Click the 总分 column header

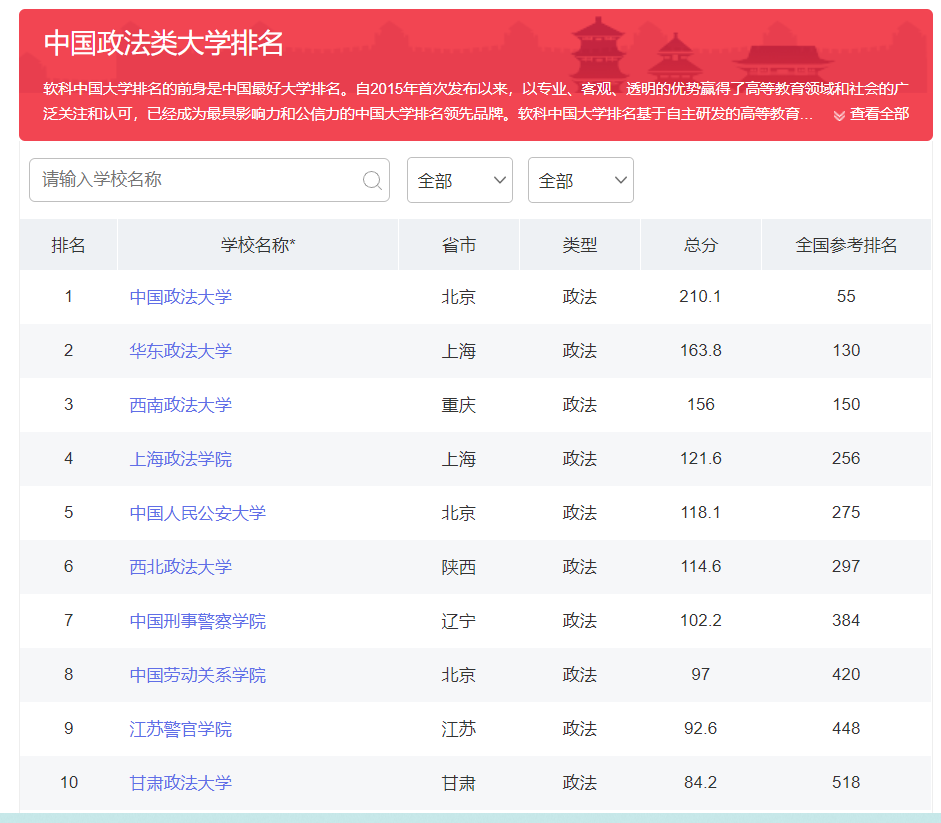click(700, 244)
